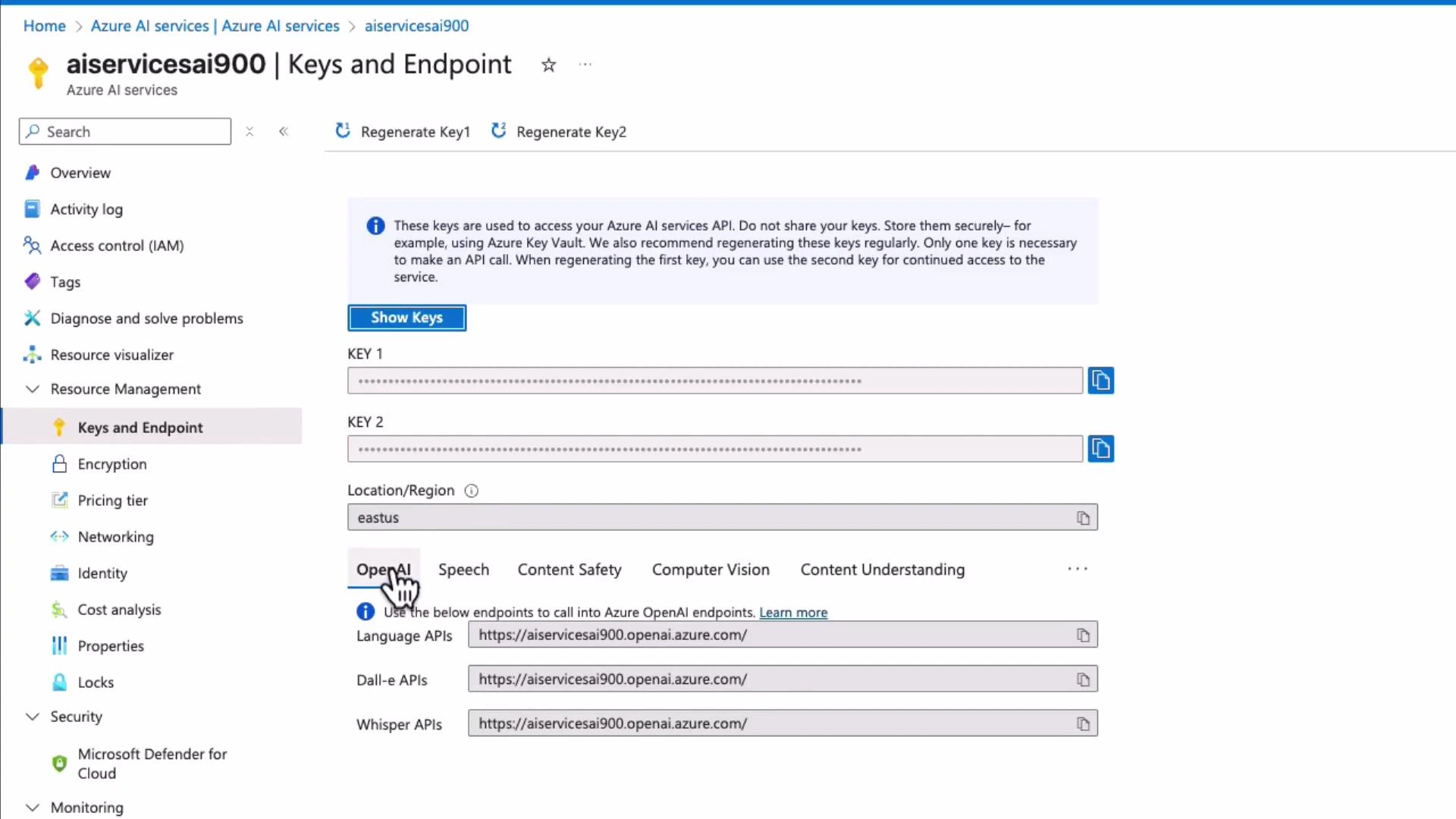Screen dimensions: 1456x819
Task: Copy the Whisper APIs endpoint URL
Action: 1083,723
